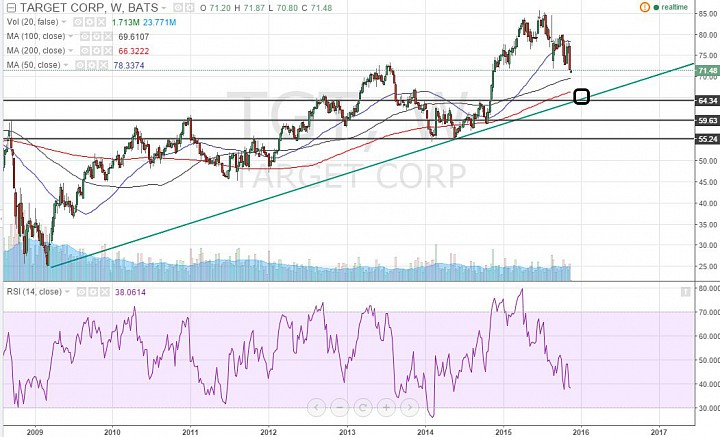Move the RSI pane up with arrow icon

pos(686,291)
